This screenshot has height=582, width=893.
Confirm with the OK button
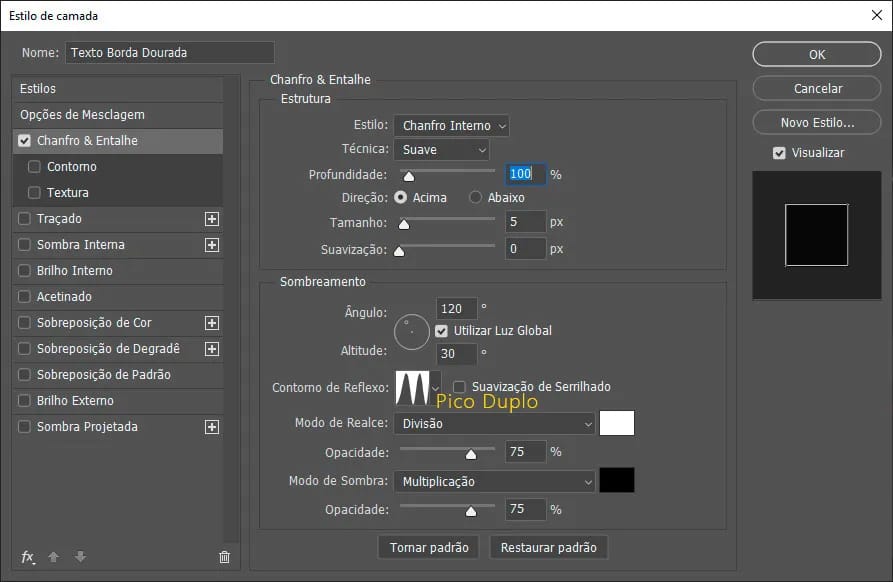[x=817, y=55]
